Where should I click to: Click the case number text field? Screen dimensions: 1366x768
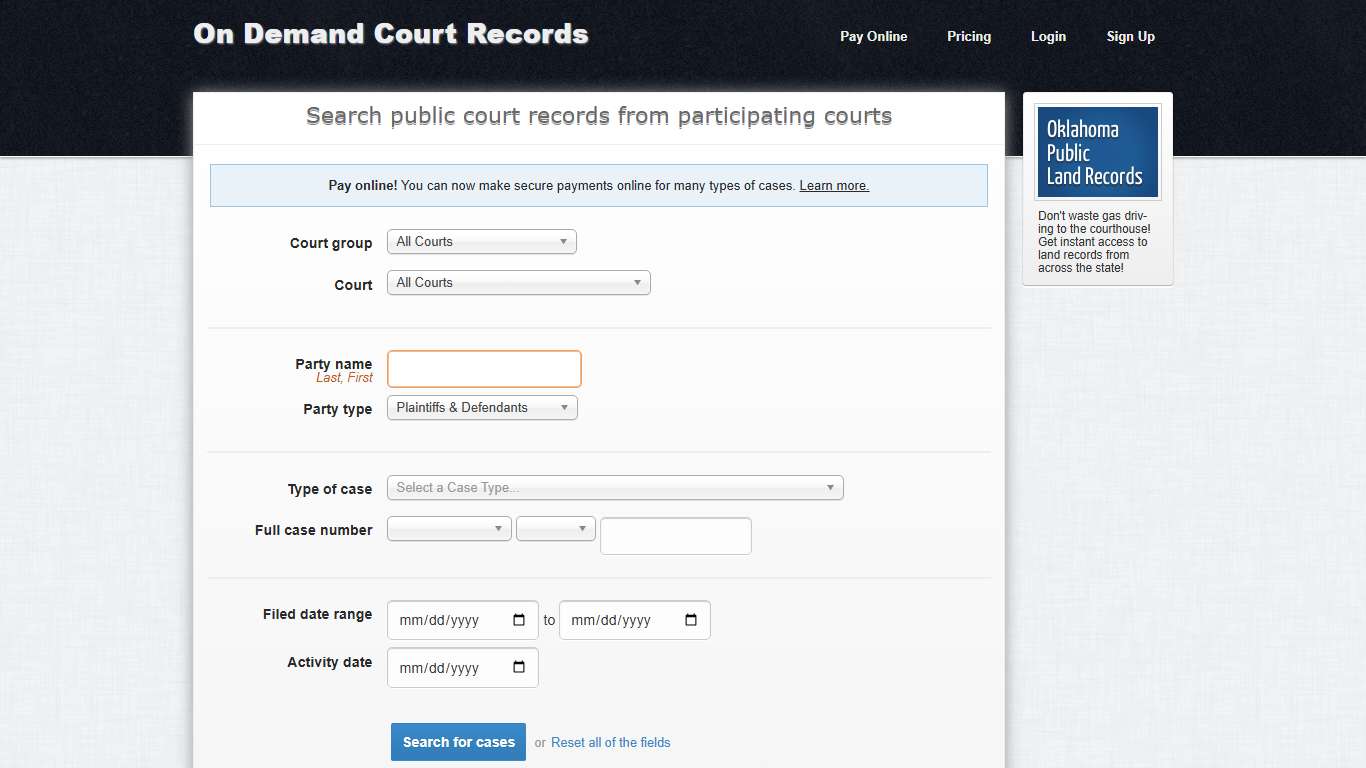pos(675,536)
